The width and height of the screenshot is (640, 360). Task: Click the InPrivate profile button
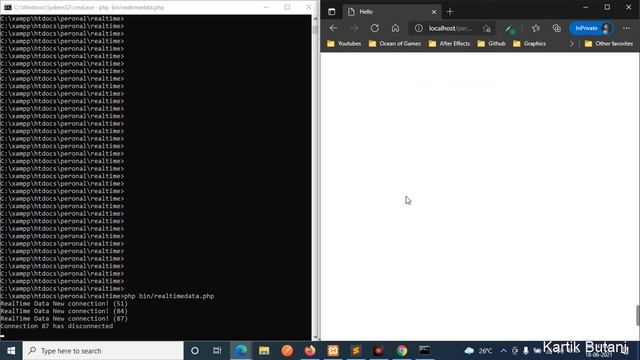click(591, 28)
